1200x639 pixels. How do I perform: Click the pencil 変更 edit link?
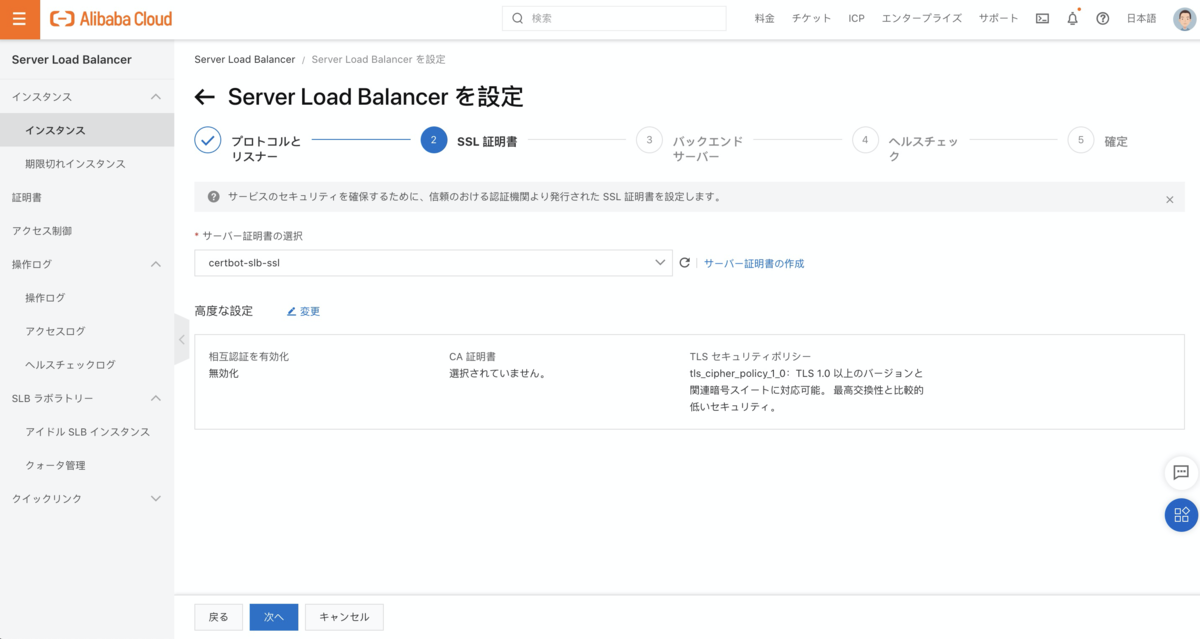(x=303, y=311)
